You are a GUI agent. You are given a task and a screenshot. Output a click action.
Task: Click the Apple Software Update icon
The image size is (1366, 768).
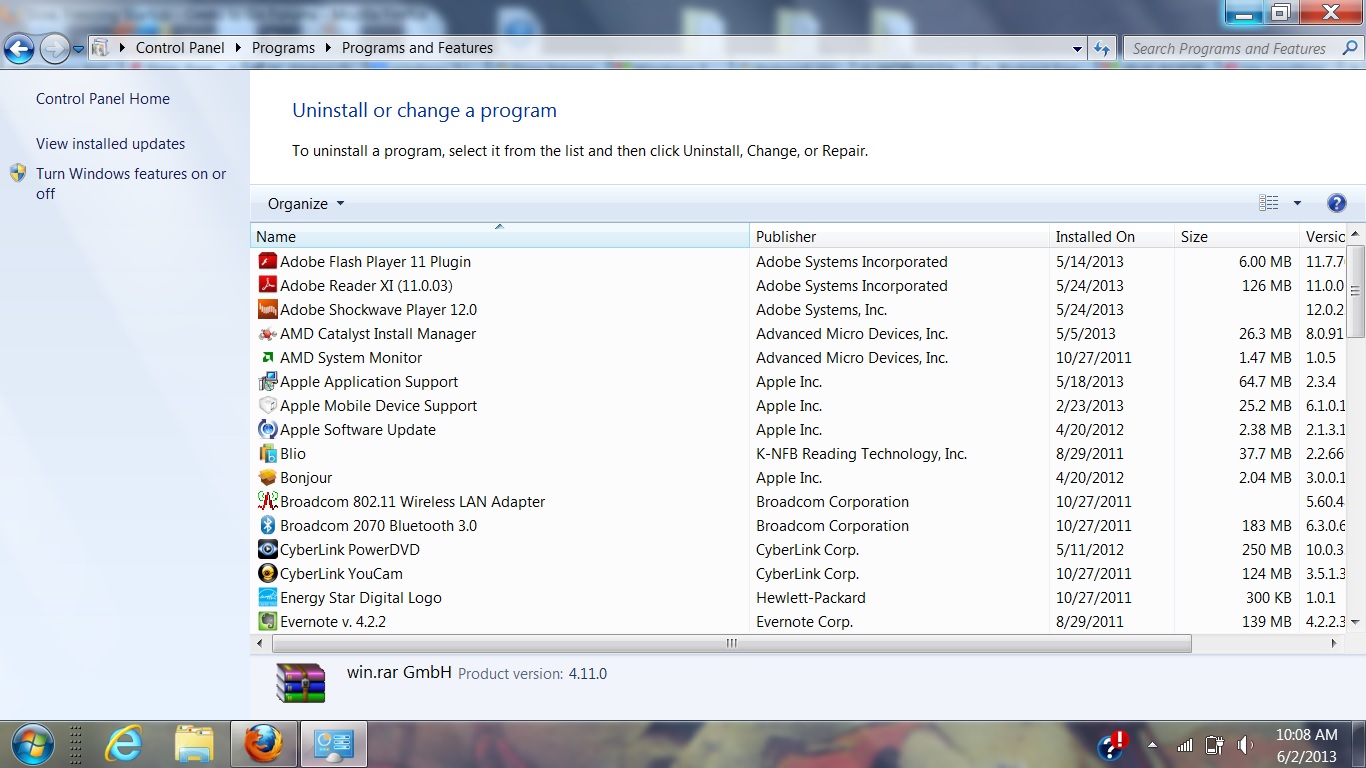tap(267, 430)
